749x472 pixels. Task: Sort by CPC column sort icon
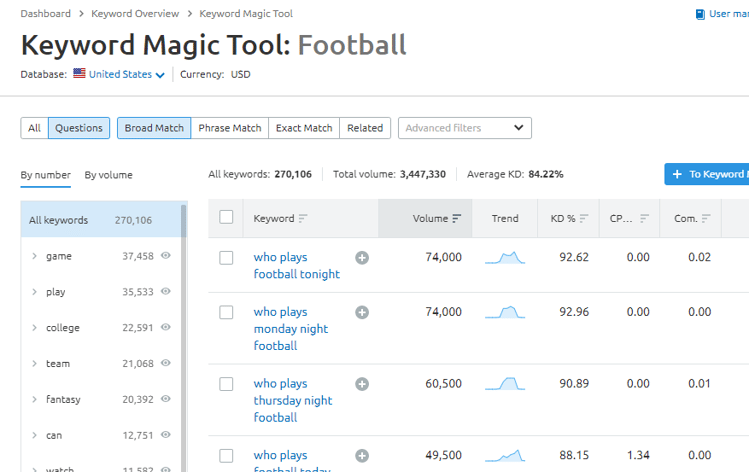click(644, 218)
